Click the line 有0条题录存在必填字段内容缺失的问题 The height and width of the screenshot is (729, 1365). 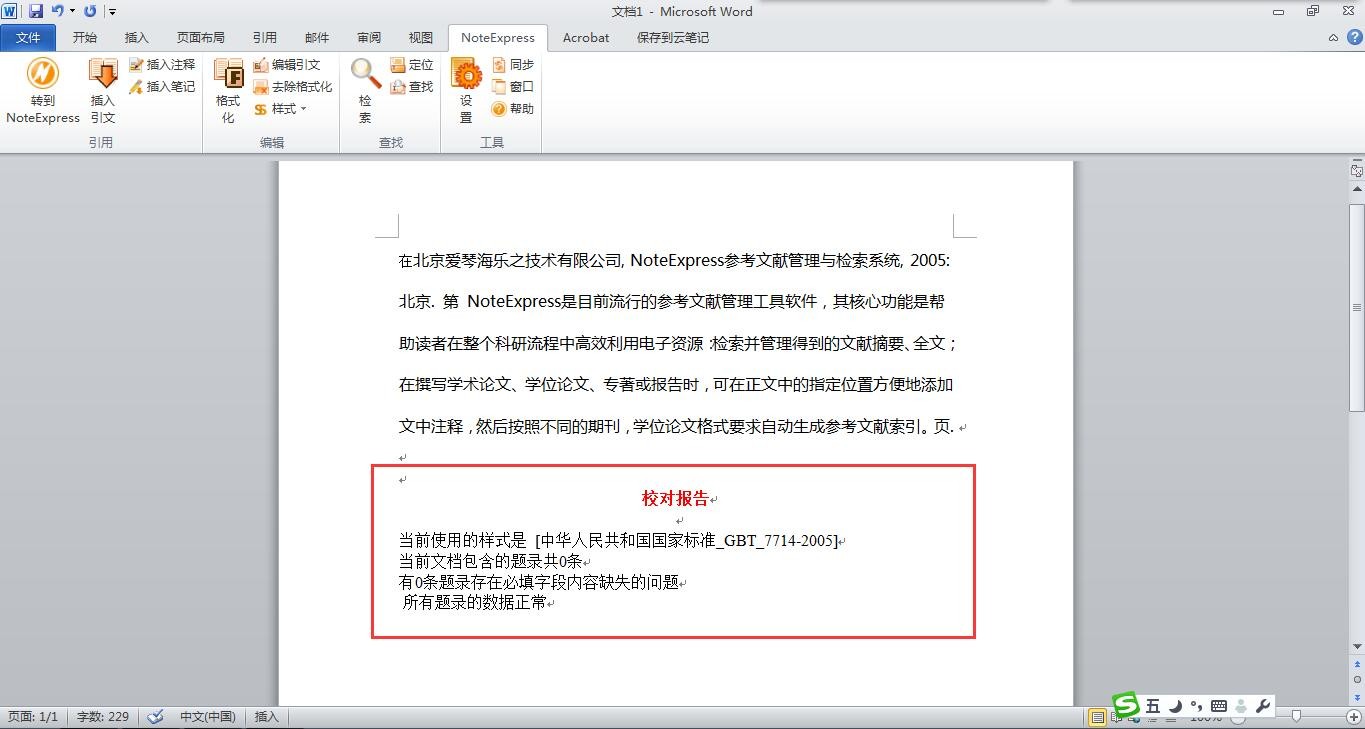[x=539, y=582]
